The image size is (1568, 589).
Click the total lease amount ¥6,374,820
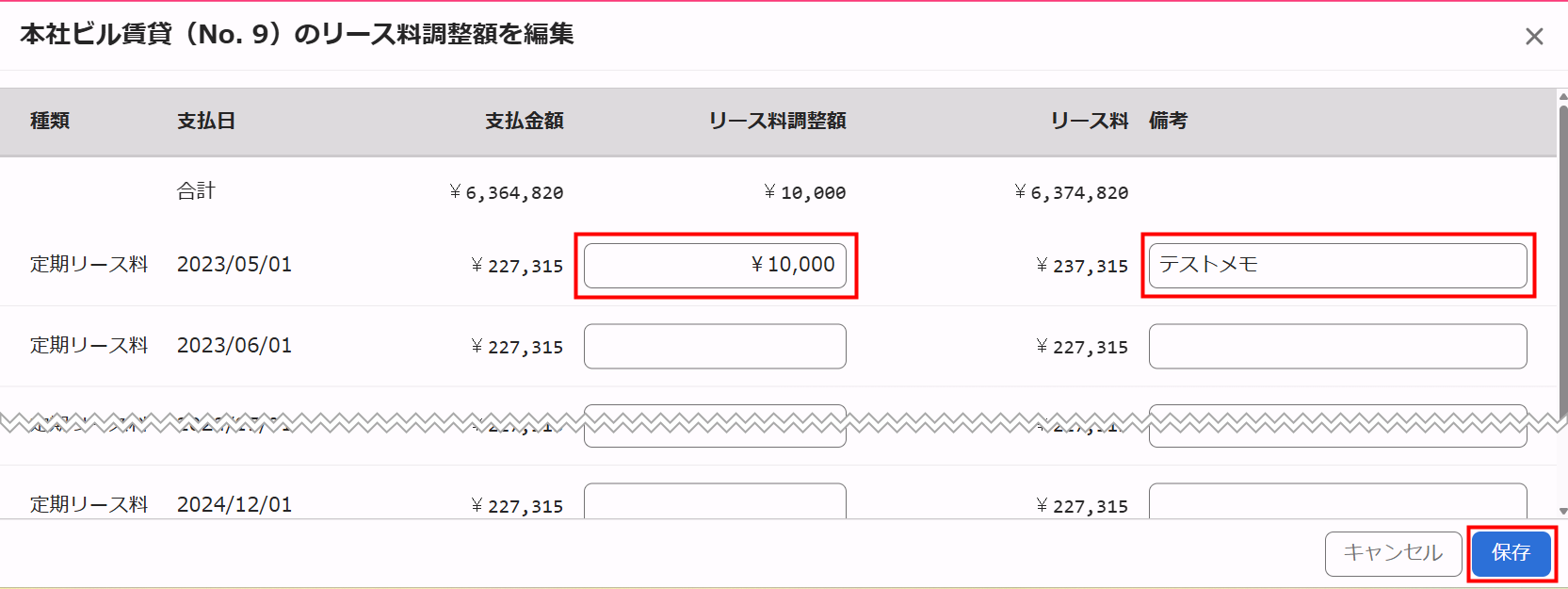coord(1072,193)
